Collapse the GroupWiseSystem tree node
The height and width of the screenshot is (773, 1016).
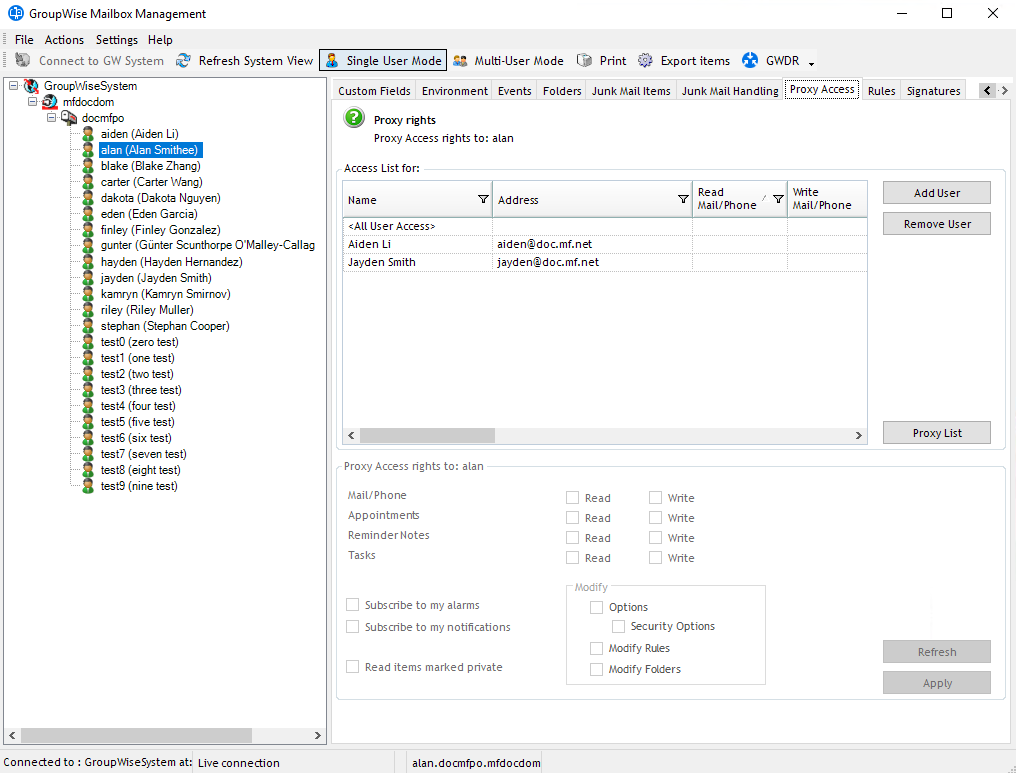coord(13,86)
